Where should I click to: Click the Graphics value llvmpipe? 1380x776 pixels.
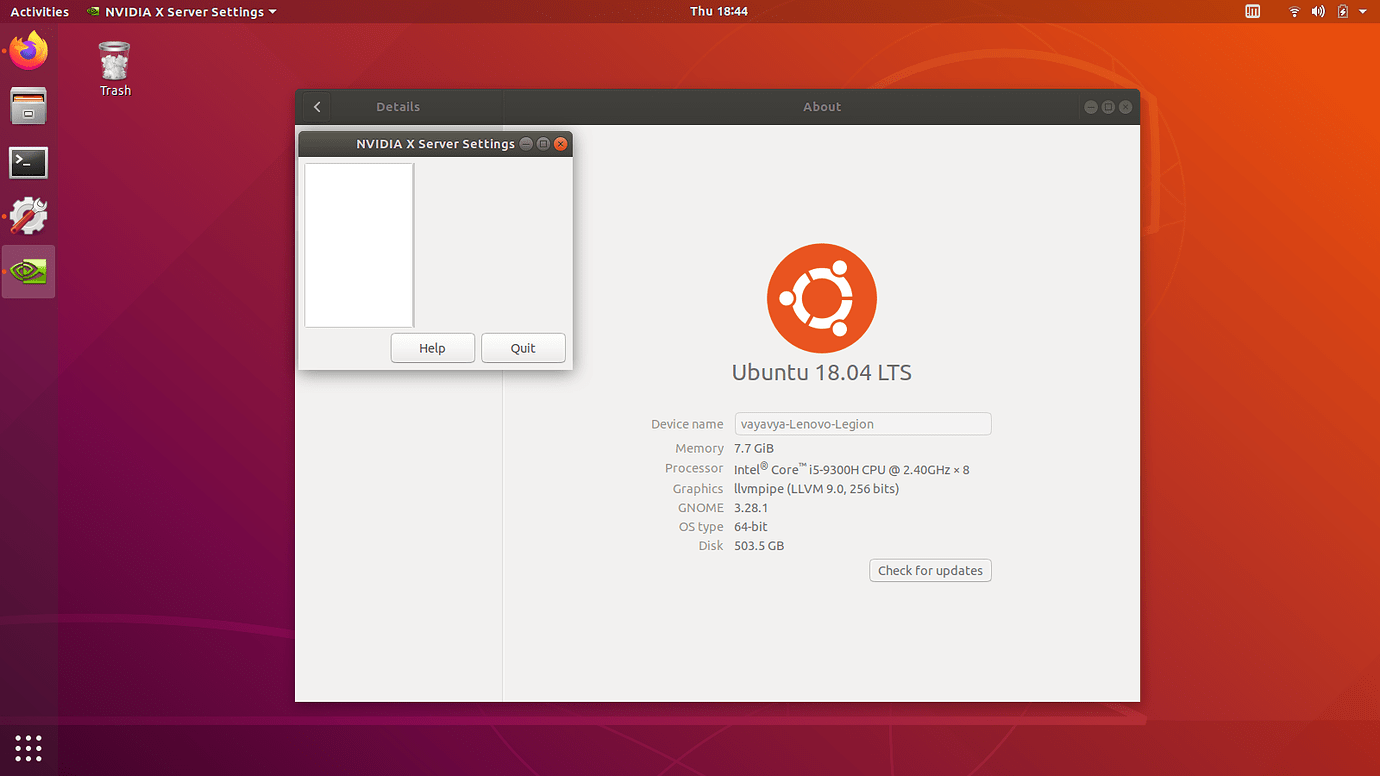tap(817, 489)
